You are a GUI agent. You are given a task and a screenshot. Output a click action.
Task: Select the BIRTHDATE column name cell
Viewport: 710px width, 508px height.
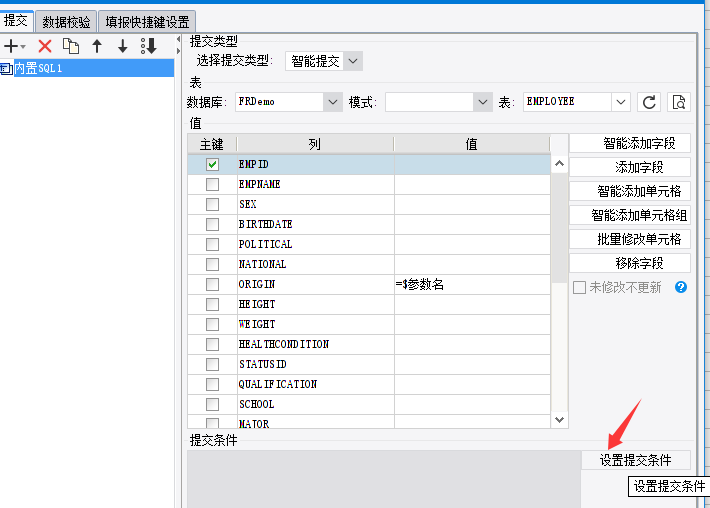(x=316, y=224)
